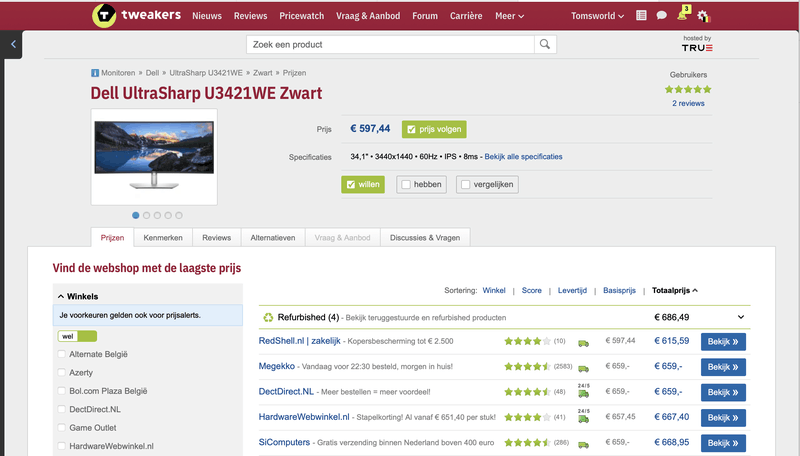Check the Alternate België shop filter
800x456 pixels.
coord(62,354)
